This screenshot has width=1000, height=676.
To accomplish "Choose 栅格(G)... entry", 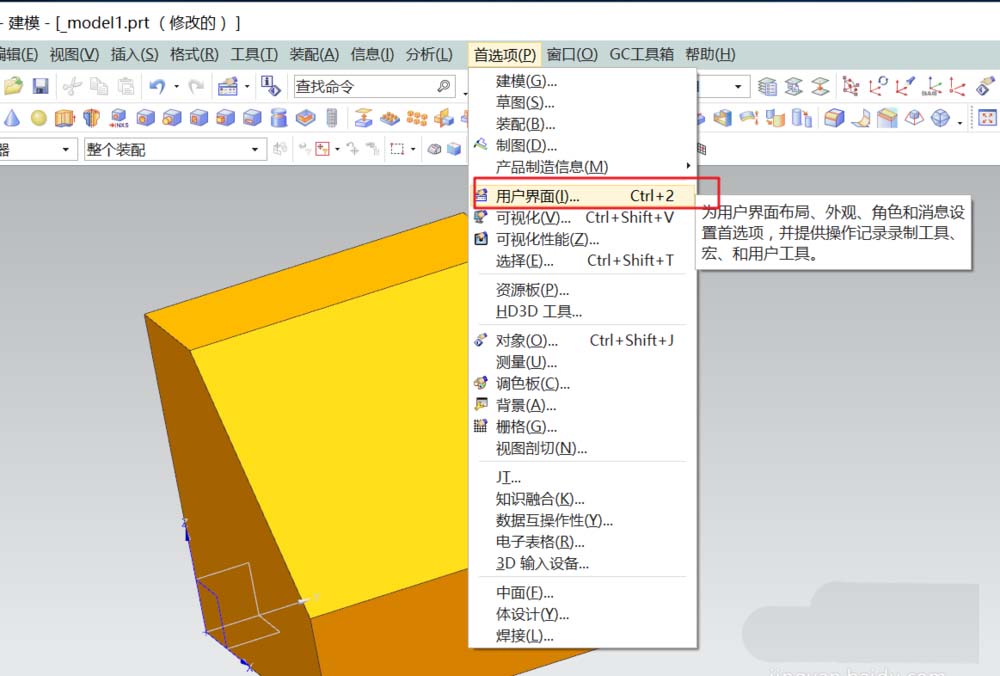I will [x=583, y=427].
